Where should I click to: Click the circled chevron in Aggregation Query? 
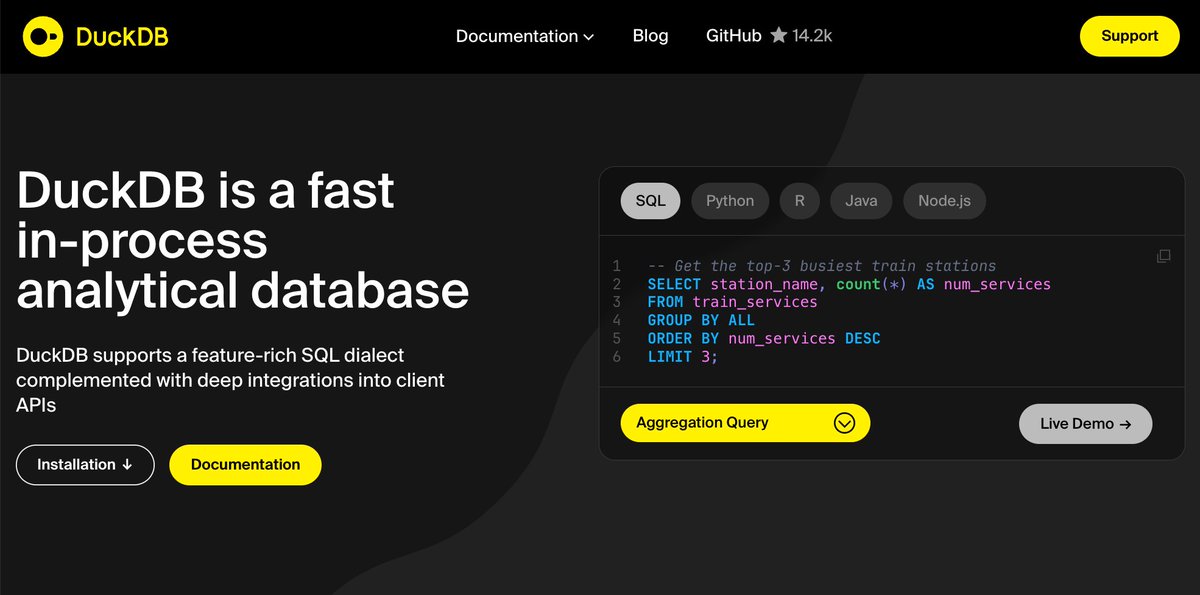pyautogui.click(x=845, y=423)
